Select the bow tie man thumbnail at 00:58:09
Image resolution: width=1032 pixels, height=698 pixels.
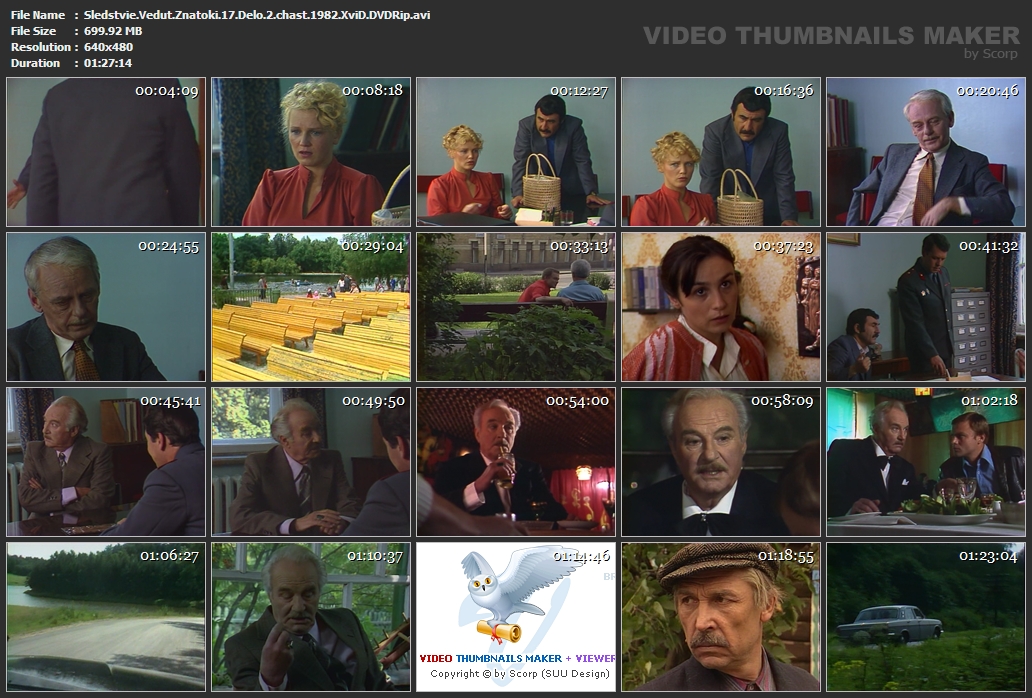(720, 462)
